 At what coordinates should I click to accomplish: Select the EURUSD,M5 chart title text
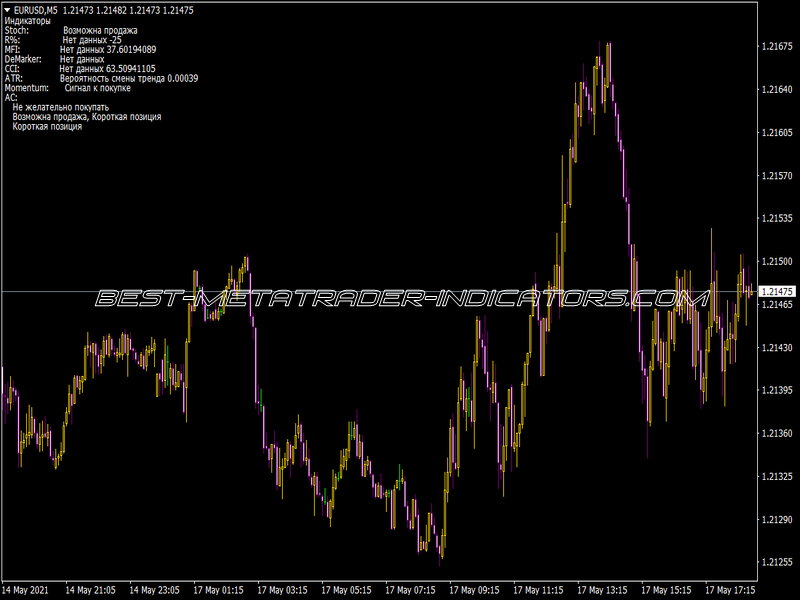tap(36, 10)
